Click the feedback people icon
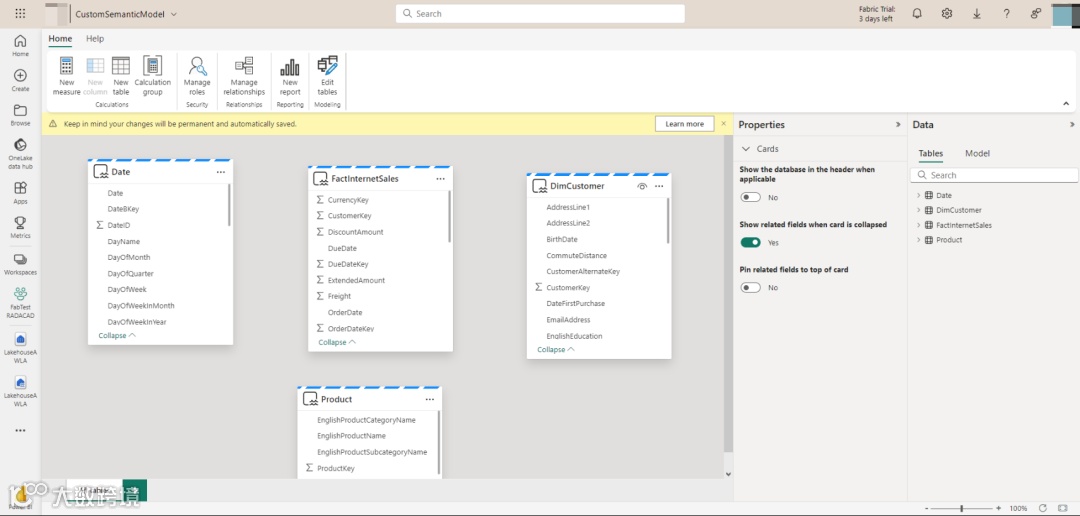Image resolution: width=1080 pixels, height=516 pixels. (x=1036, y=14)
